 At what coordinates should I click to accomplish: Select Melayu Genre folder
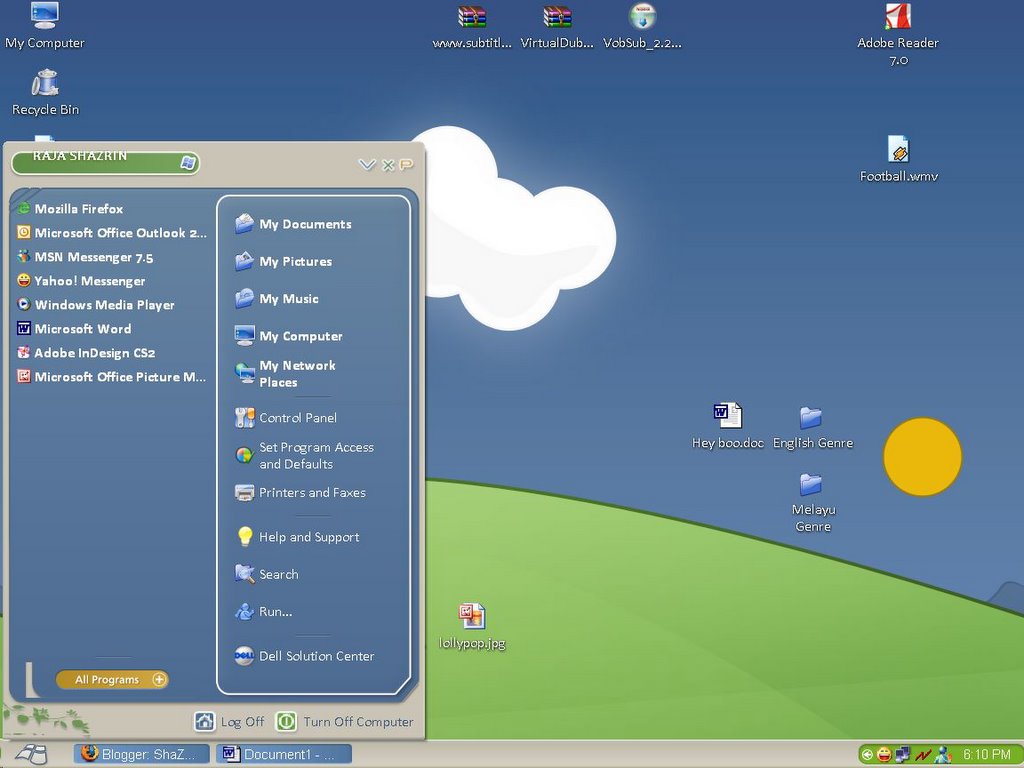(x=812, y=502)
